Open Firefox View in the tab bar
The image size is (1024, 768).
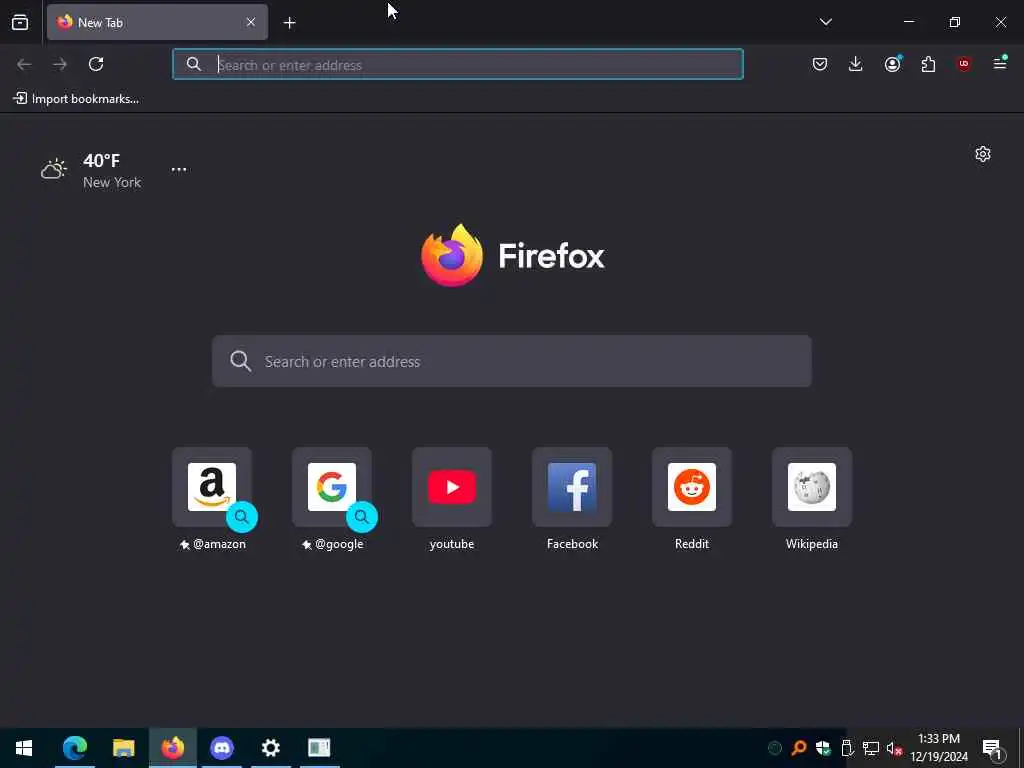point(20,22)
